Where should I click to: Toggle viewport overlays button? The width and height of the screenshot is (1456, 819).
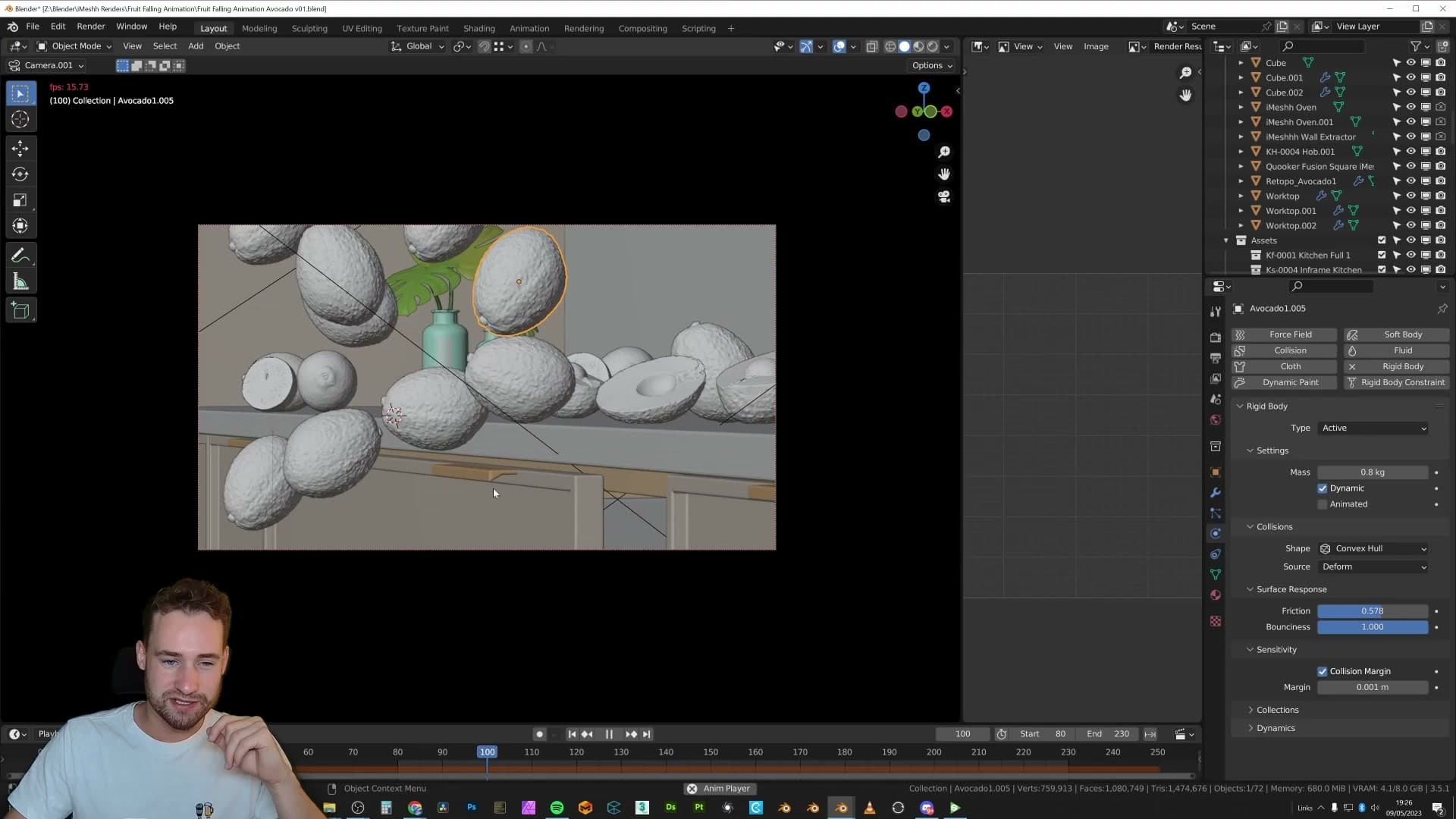839,47
